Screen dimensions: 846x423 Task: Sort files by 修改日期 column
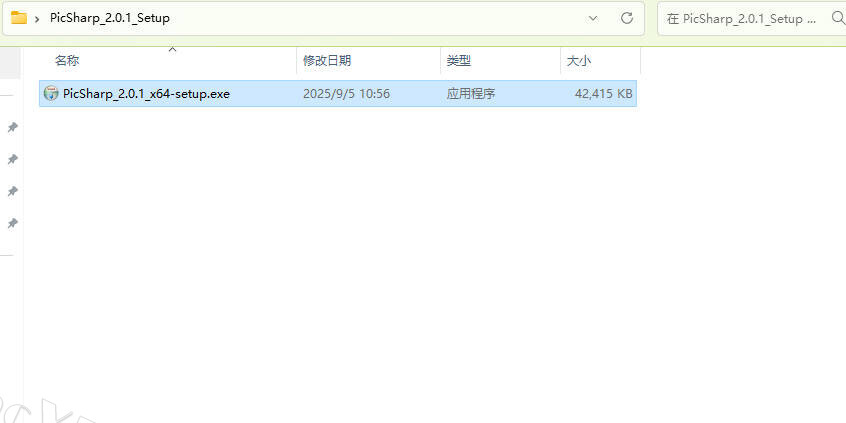[x=327, y=61]
